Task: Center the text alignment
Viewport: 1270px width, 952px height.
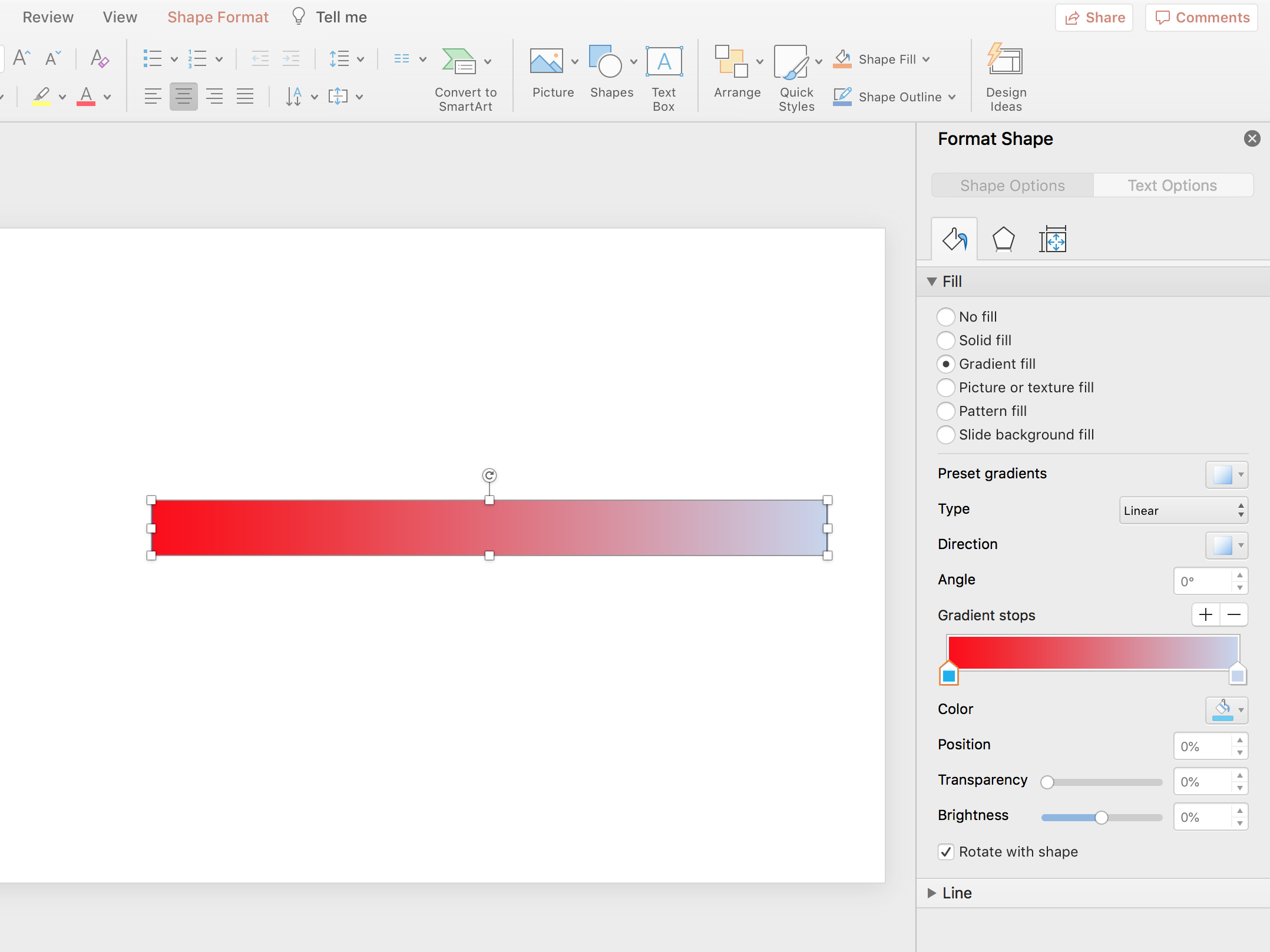Action: click(x=184, y=96)
